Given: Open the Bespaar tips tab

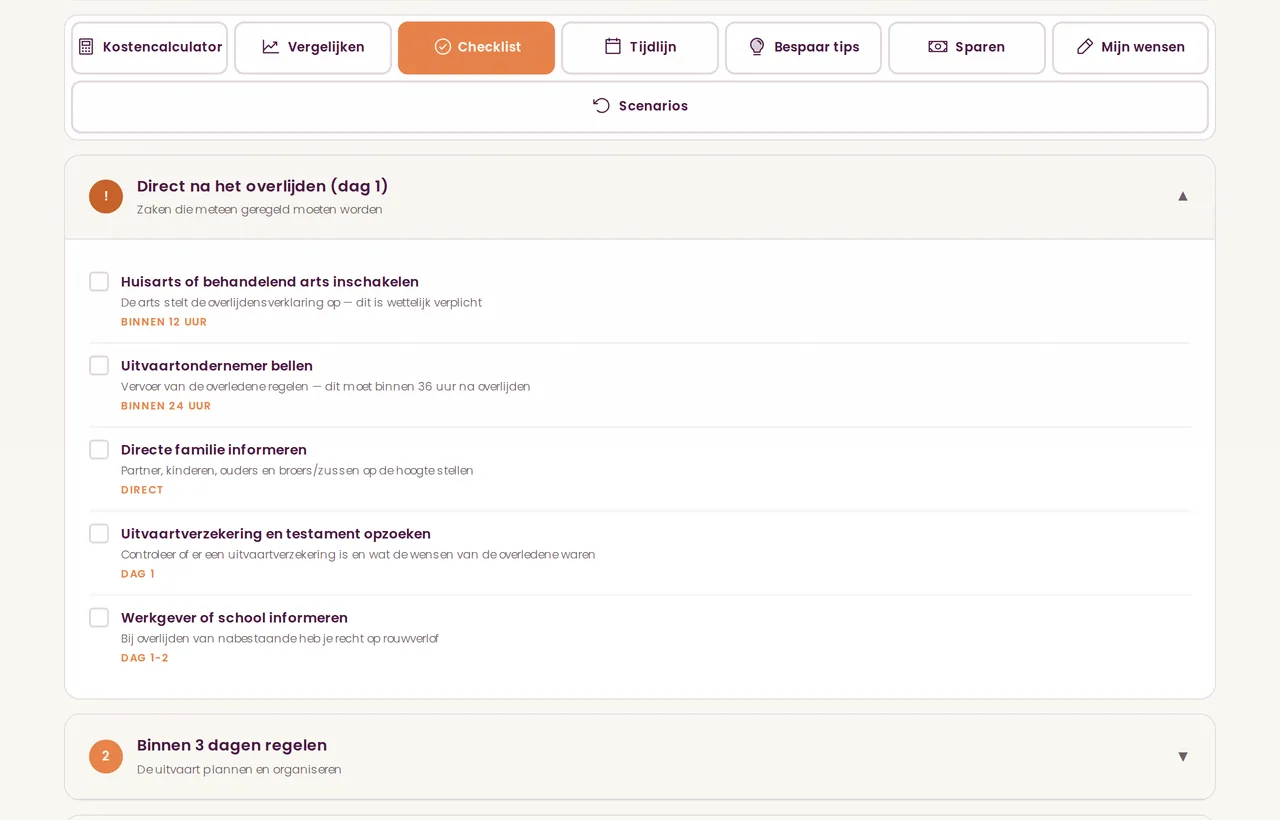Looking at the screenshot, I should (x=803, y=48).
